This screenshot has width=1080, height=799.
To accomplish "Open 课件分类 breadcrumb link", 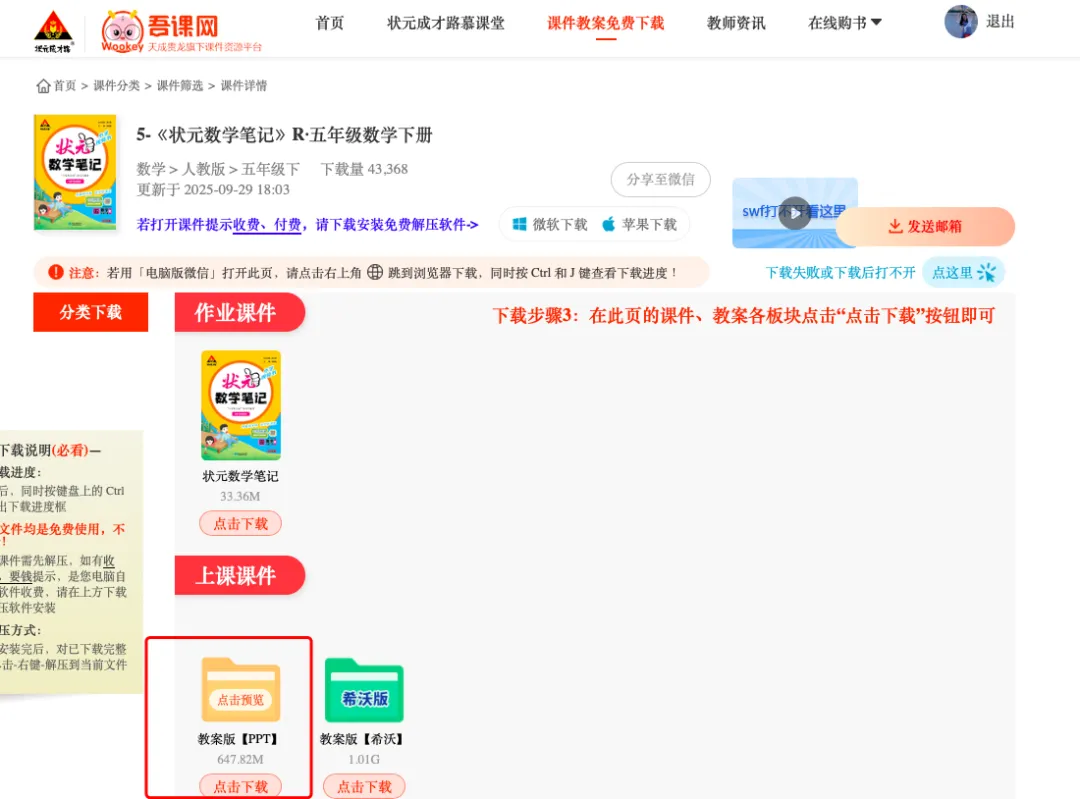I will point(116,85).
